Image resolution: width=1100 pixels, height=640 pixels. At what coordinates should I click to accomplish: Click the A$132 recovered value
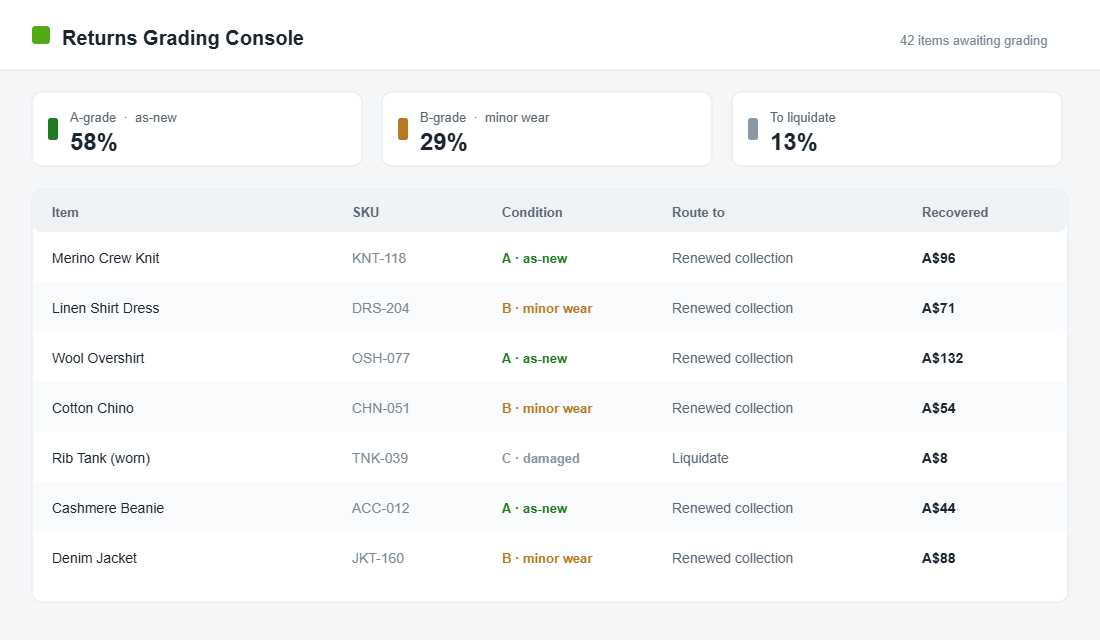(942, 358)
